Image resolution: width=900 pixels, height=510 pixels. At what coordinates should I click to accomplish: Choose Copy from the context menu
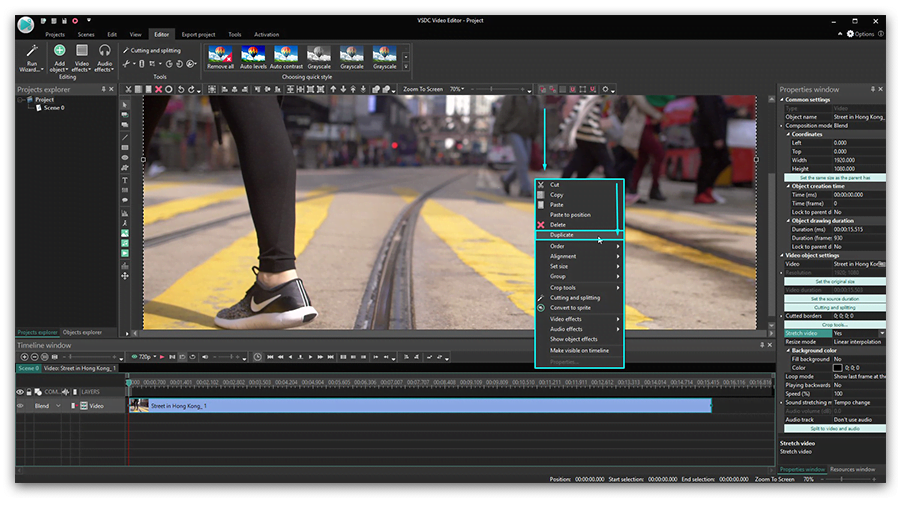pyautogui.click(x=580, y=195)
